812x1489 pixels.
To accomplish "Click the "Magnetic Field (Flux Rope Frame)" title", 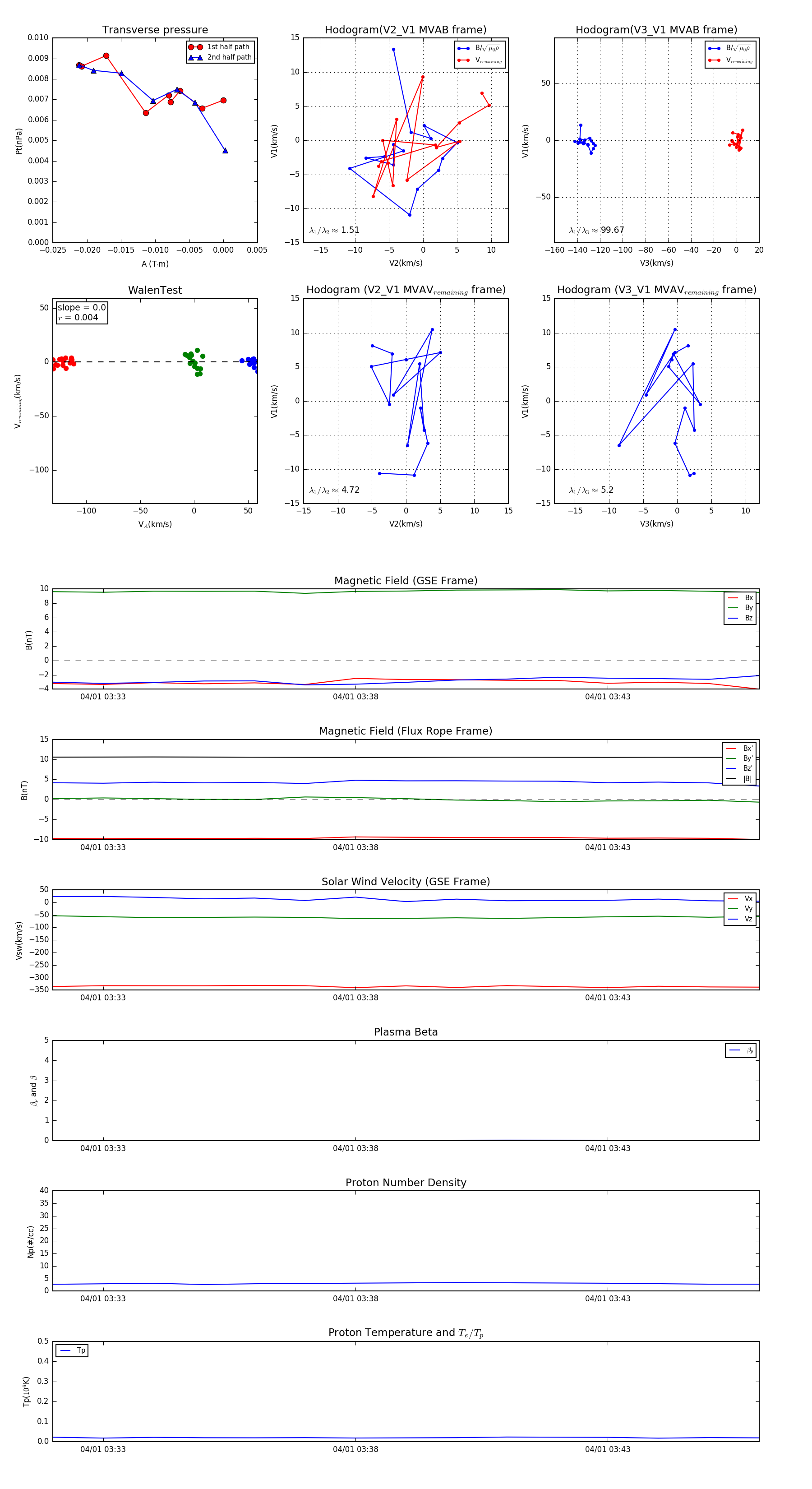I will 406,731.
